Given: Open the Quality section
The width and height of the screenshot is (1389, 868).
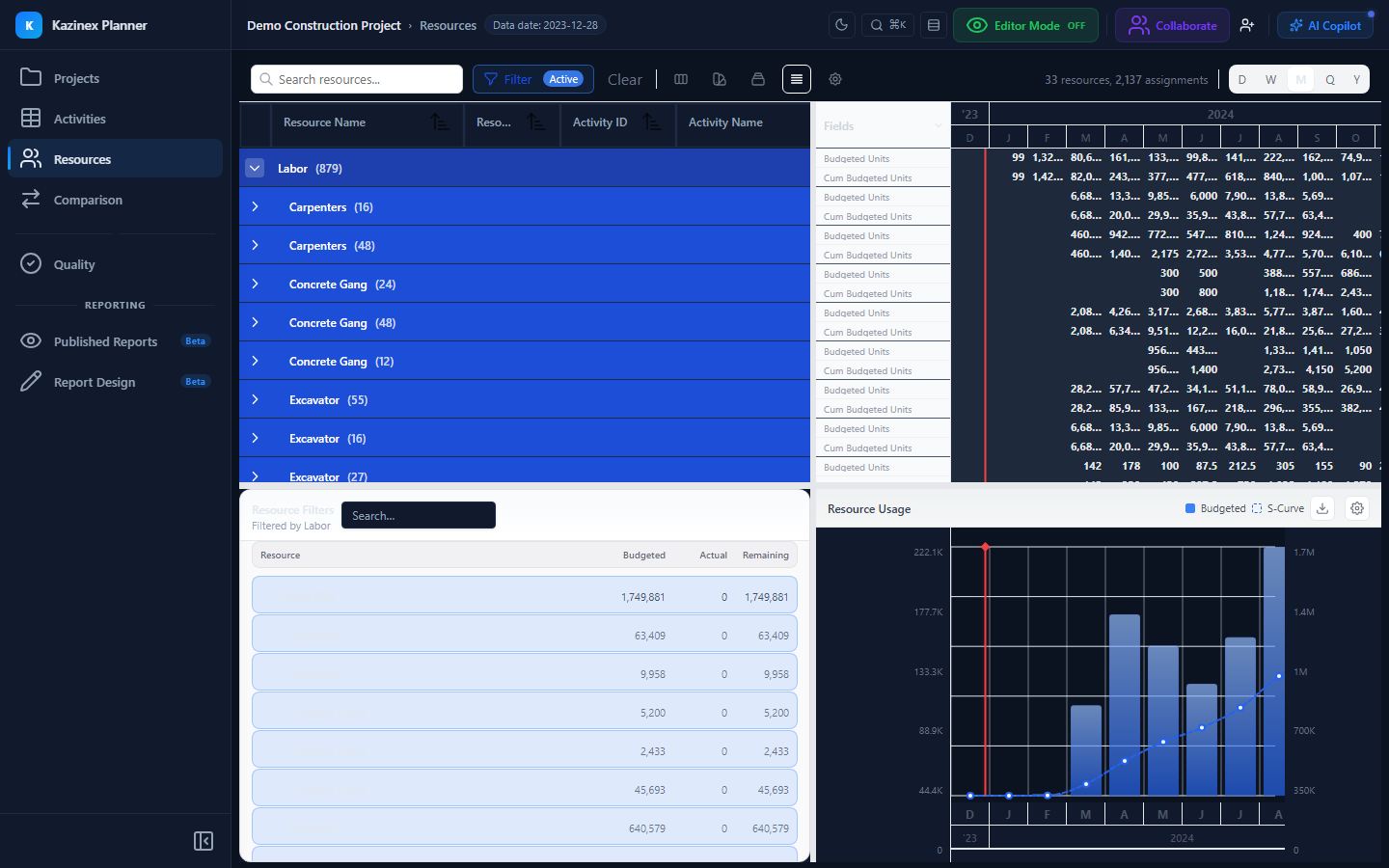Looking at the screenshot, I should point(115,264).
